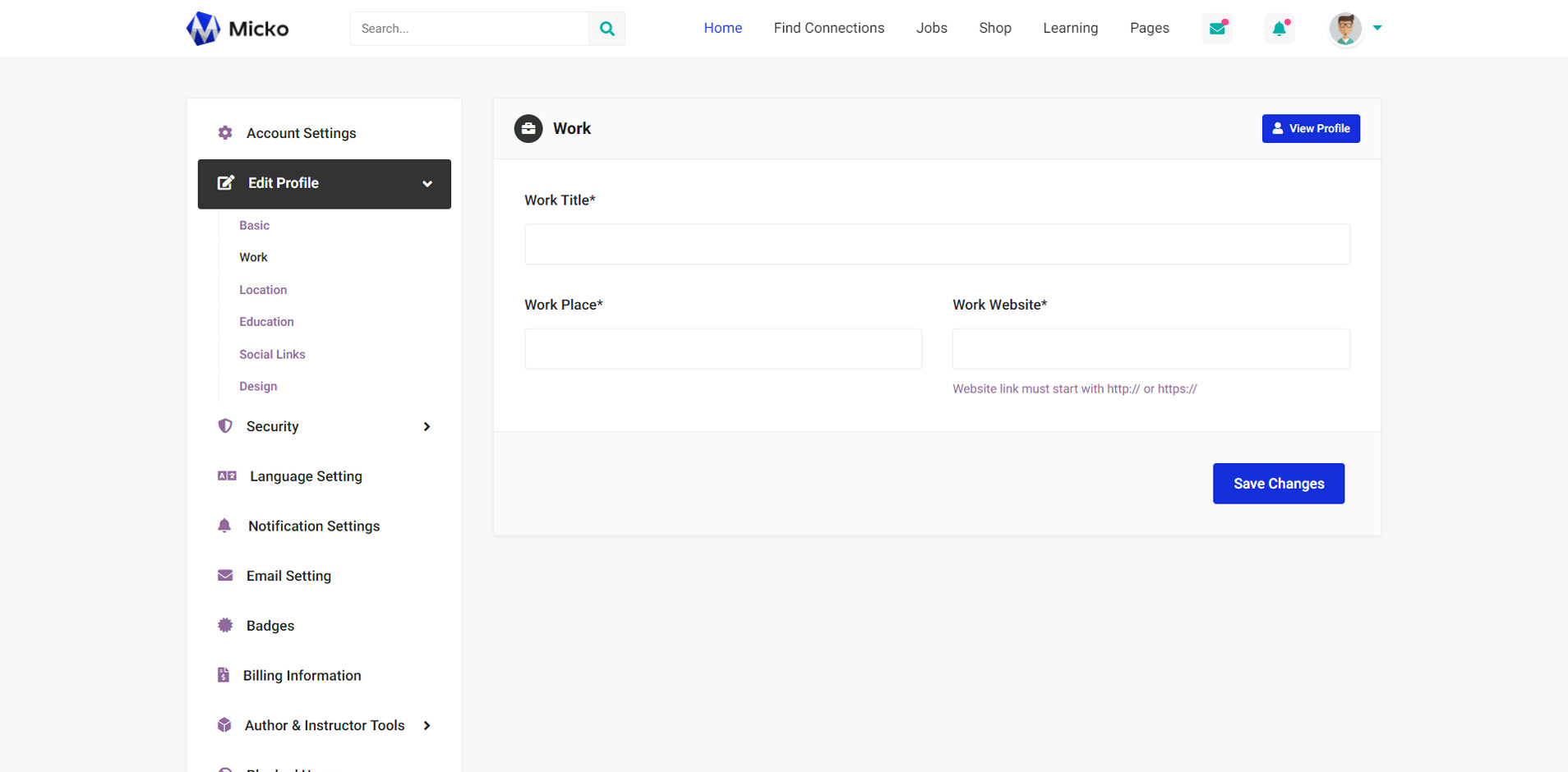This screenshot has width=1568, height=772.
Task: Expand Author & Instructor Tools arrow
Action: click(427, 725)
